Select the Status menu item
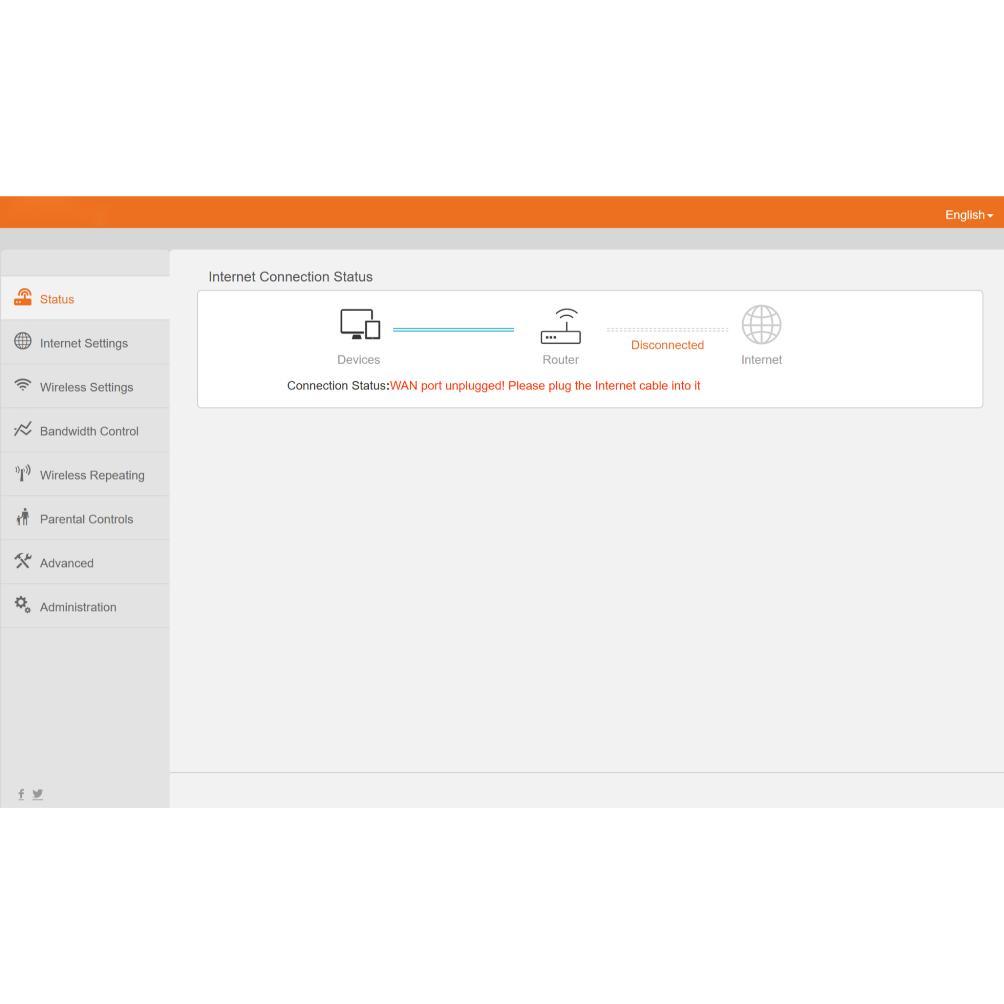 pyautogui.click(x=85, y=299)
